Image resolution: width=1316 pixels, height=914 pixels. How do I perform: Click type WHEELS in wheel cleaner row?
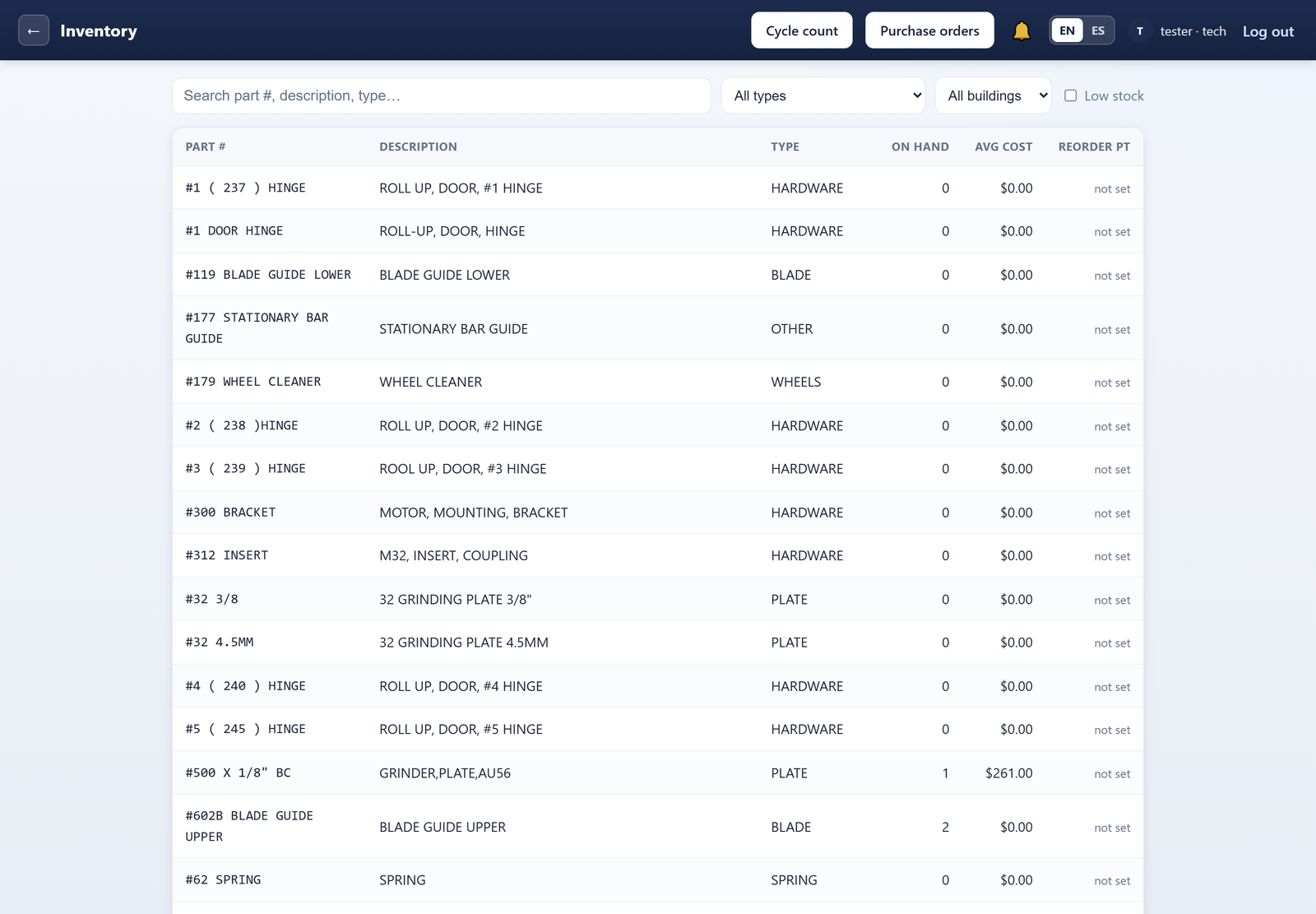[x=795, y=382]
